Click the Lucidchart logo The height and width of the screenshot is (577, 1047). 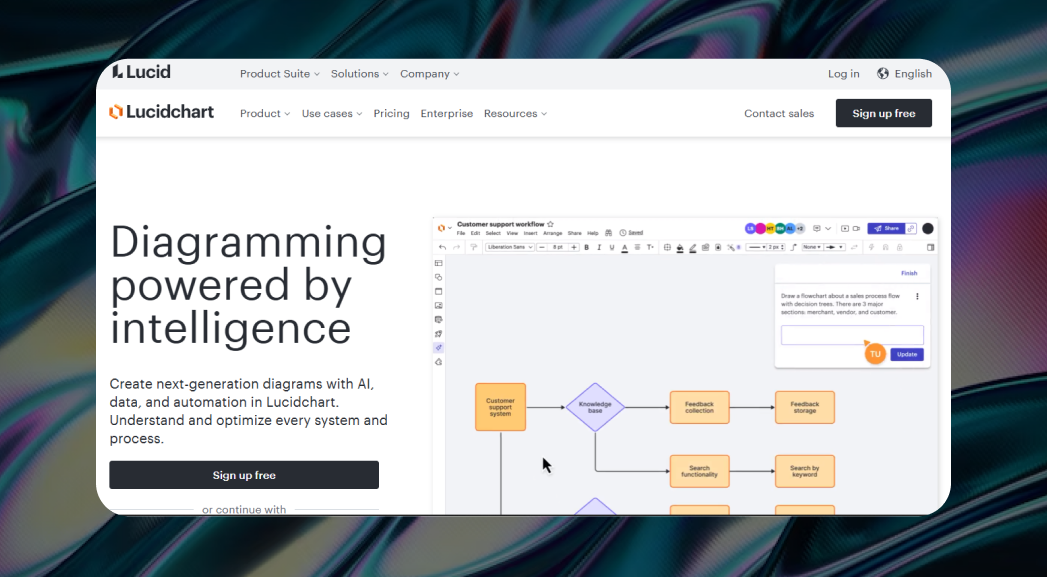(x=162, y=112)
